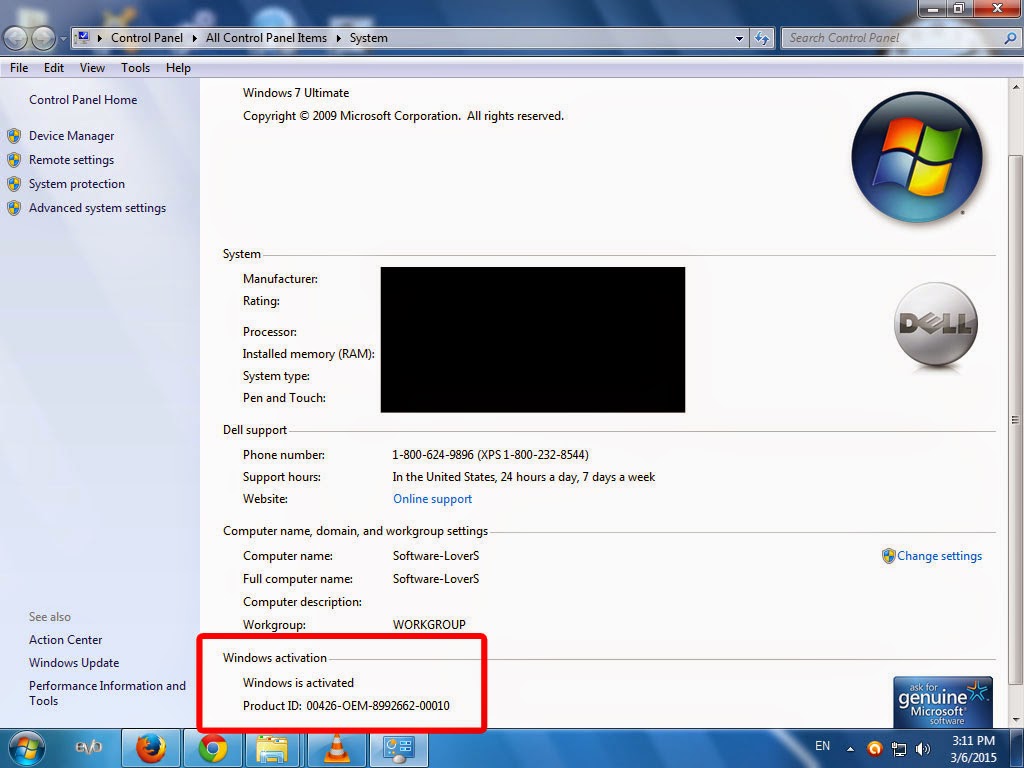1024x768 pixels.
Task: Click the Back navigation arrow button
Action: 16,38
